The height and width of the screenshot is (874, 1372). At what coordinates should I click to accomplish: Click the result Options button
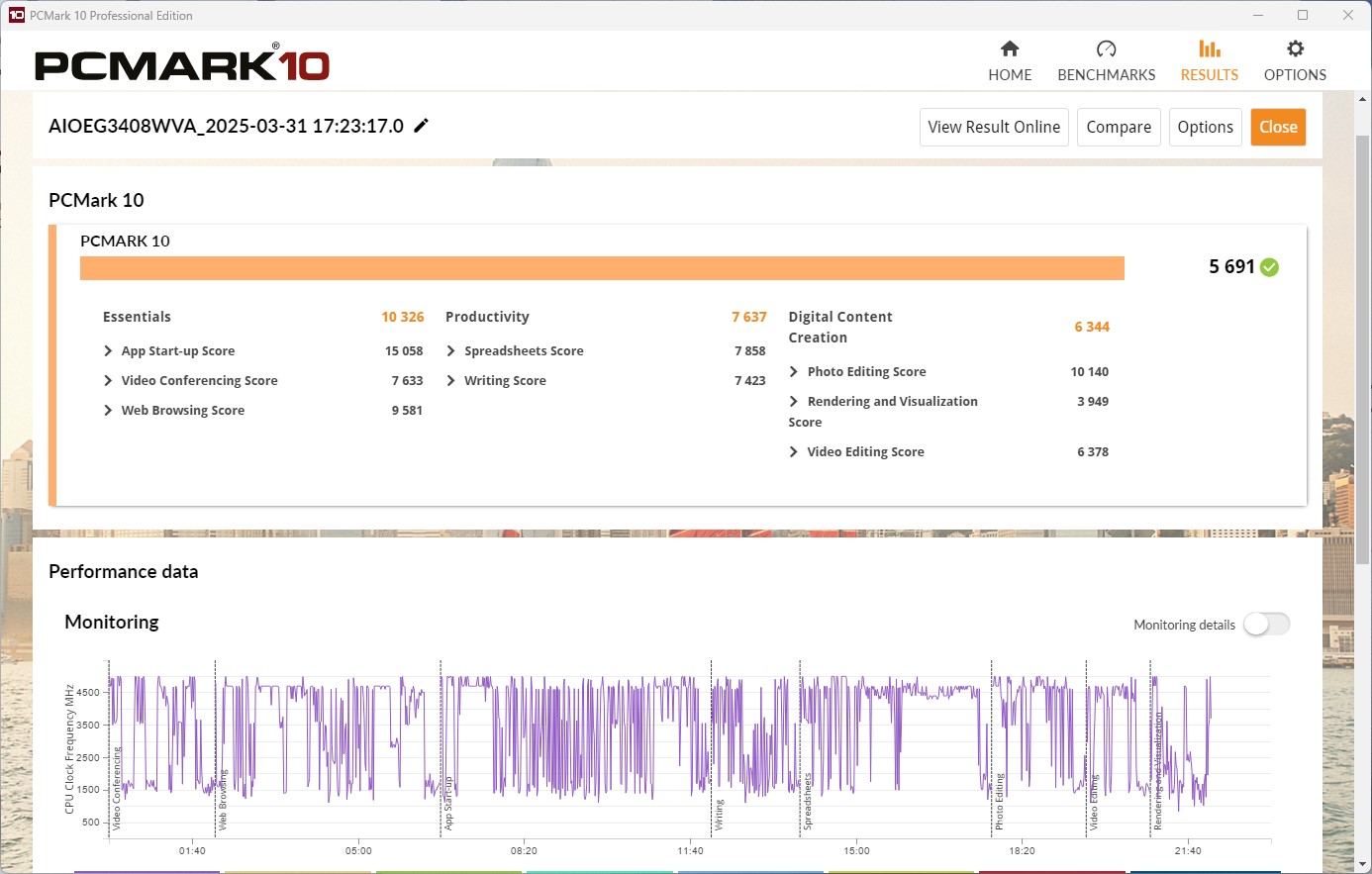pyautogui.click(x=1205, y=127)
